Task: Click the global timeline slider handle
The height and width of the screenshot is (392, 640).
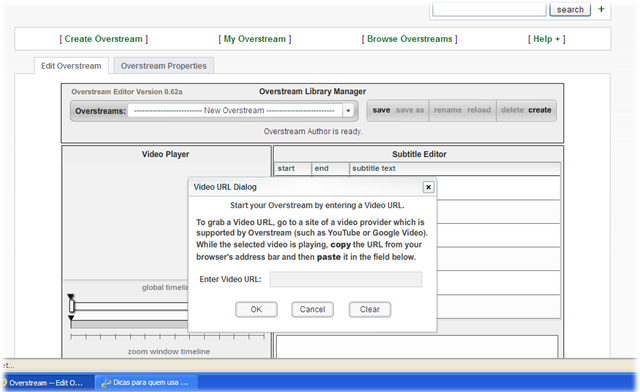Action: (72, 306)
